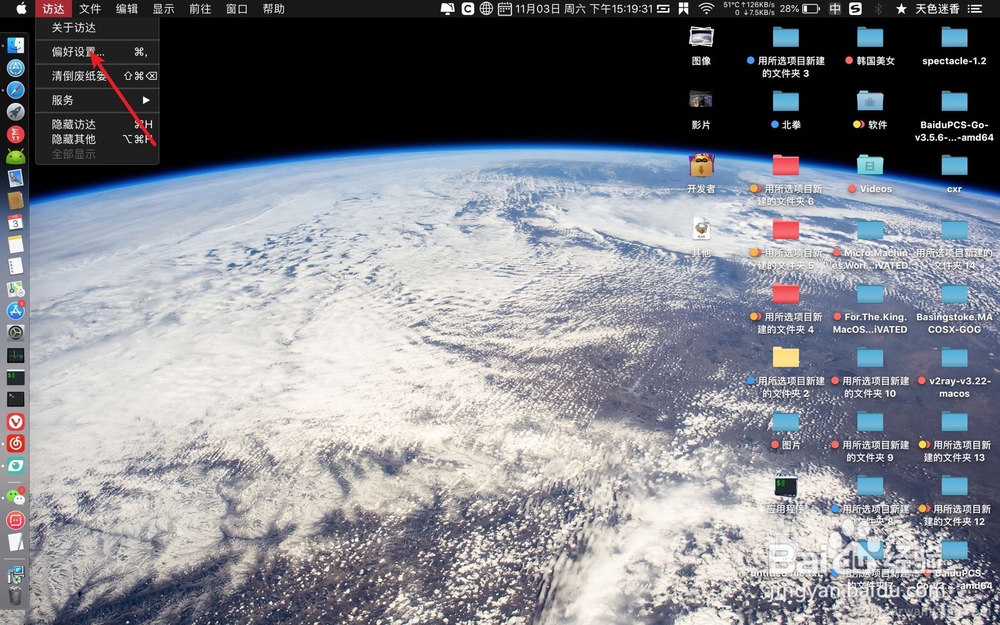This screenshot has width=1000, height=625.
Task: Open the Bluetooth menu bar icon
Action: tap(878, 8)
